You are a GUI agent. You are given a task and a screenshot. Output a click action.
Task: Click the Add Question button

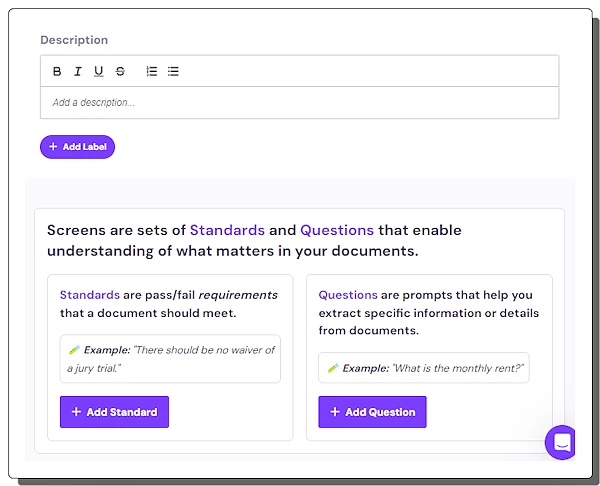coord(372,412)
